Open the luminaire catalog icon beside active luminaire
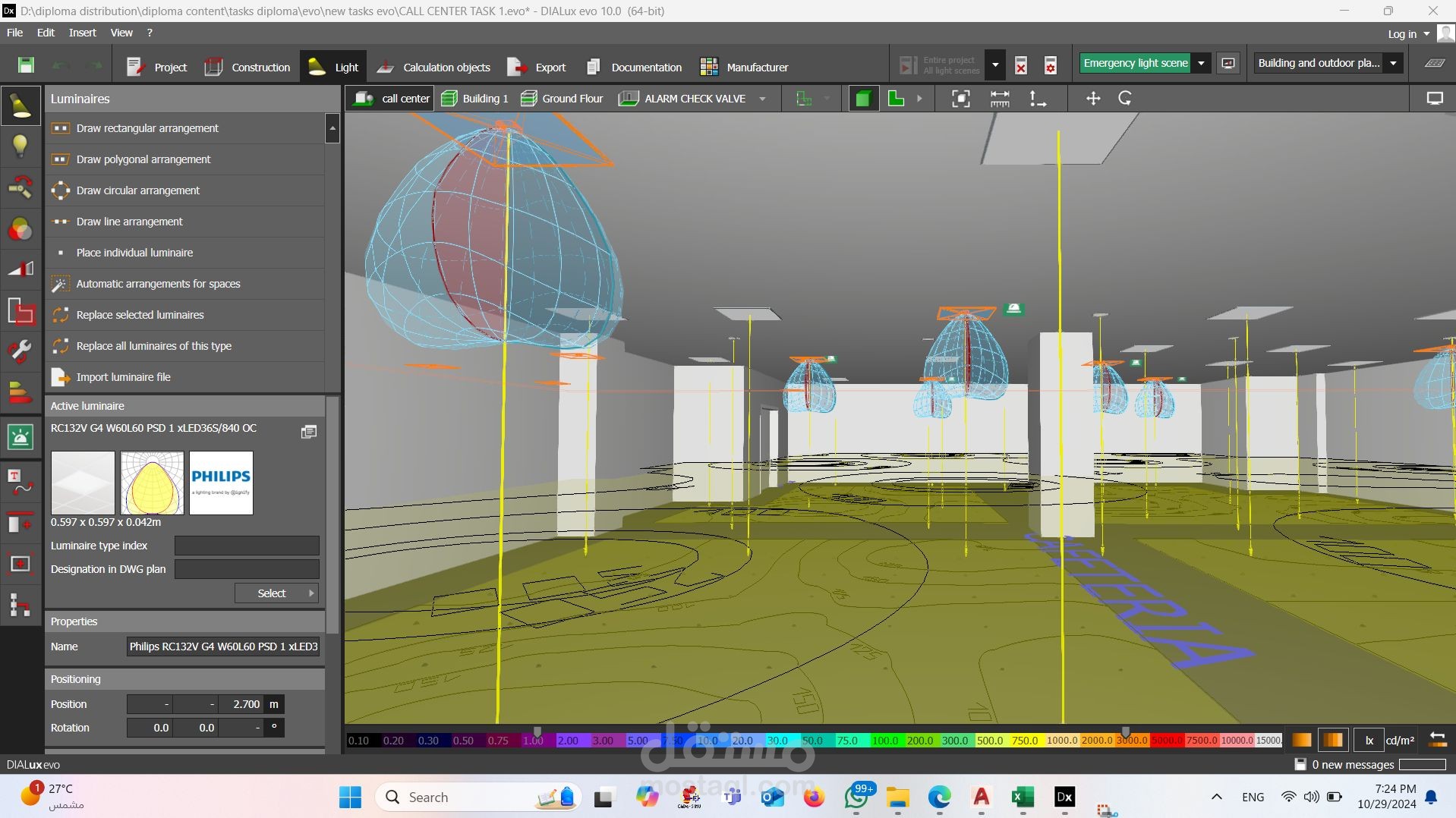Screen dimensions: 1456x818 point(309,432)
